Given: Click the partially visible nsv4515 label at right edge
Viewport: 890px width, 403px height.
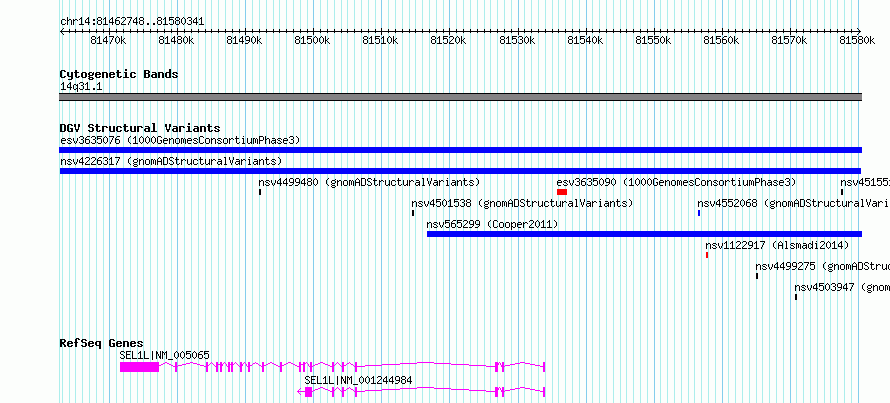Looking at the screenshot, I should 865,182.
